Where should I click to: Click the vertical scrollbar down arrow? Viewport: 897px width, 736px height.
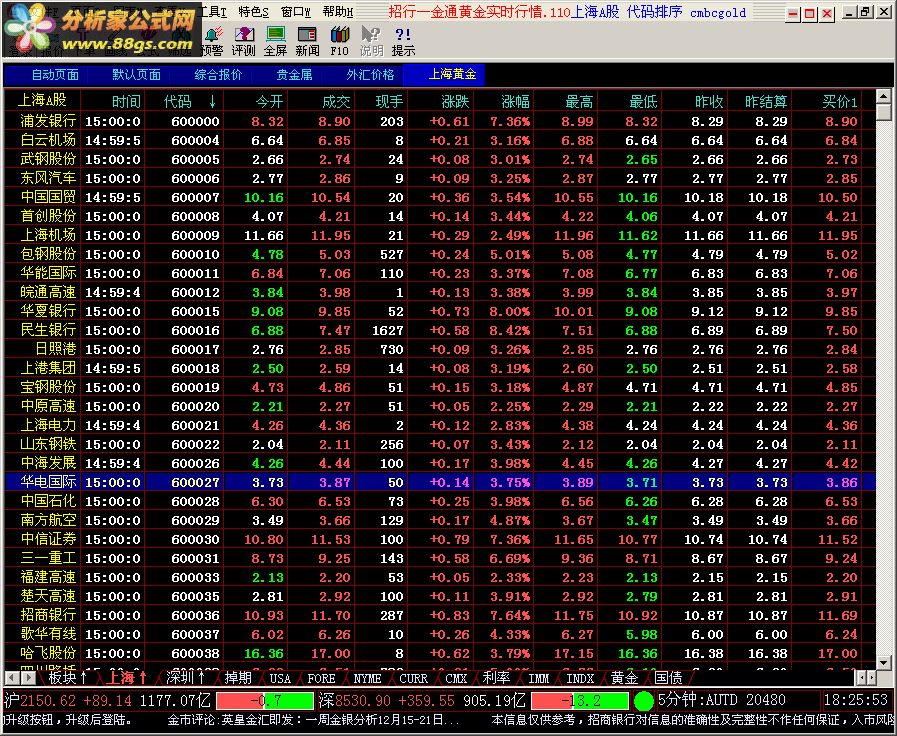pyautogui.click(x=883, y=662)
